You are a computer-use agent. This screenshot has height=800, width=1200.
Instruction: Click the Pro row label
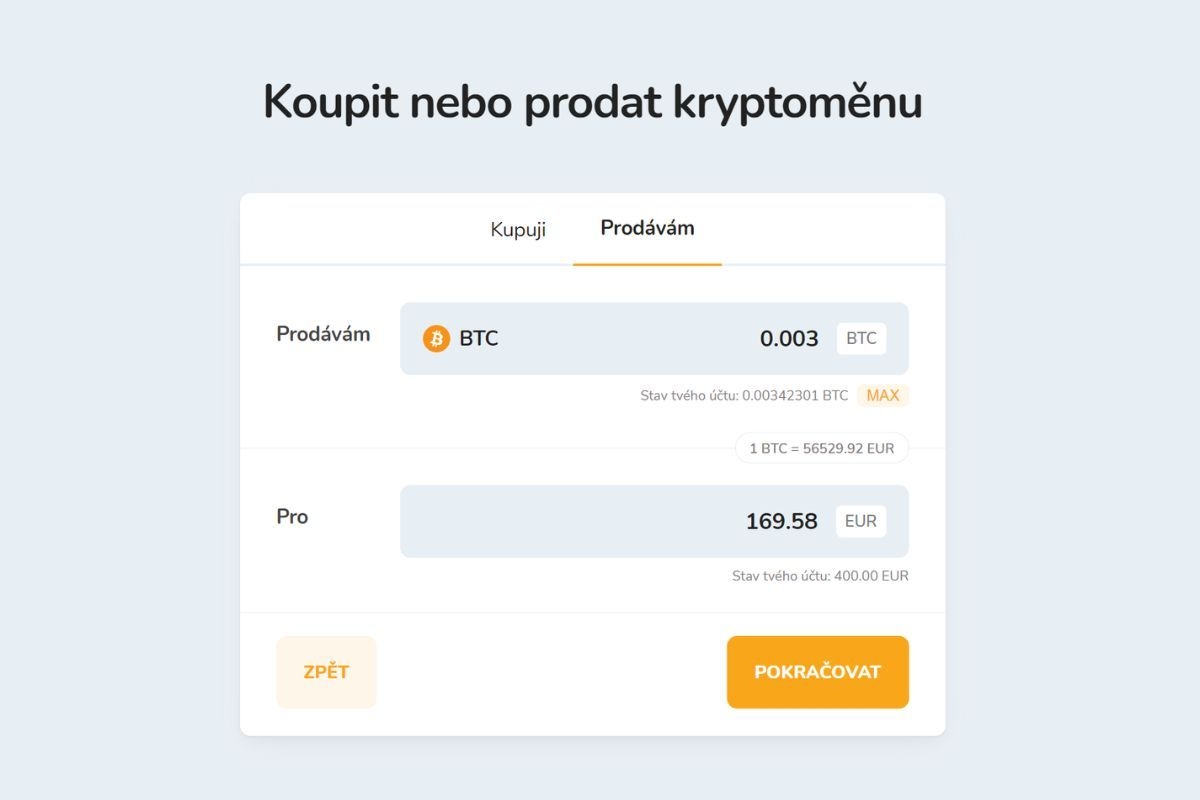(292, 517)
